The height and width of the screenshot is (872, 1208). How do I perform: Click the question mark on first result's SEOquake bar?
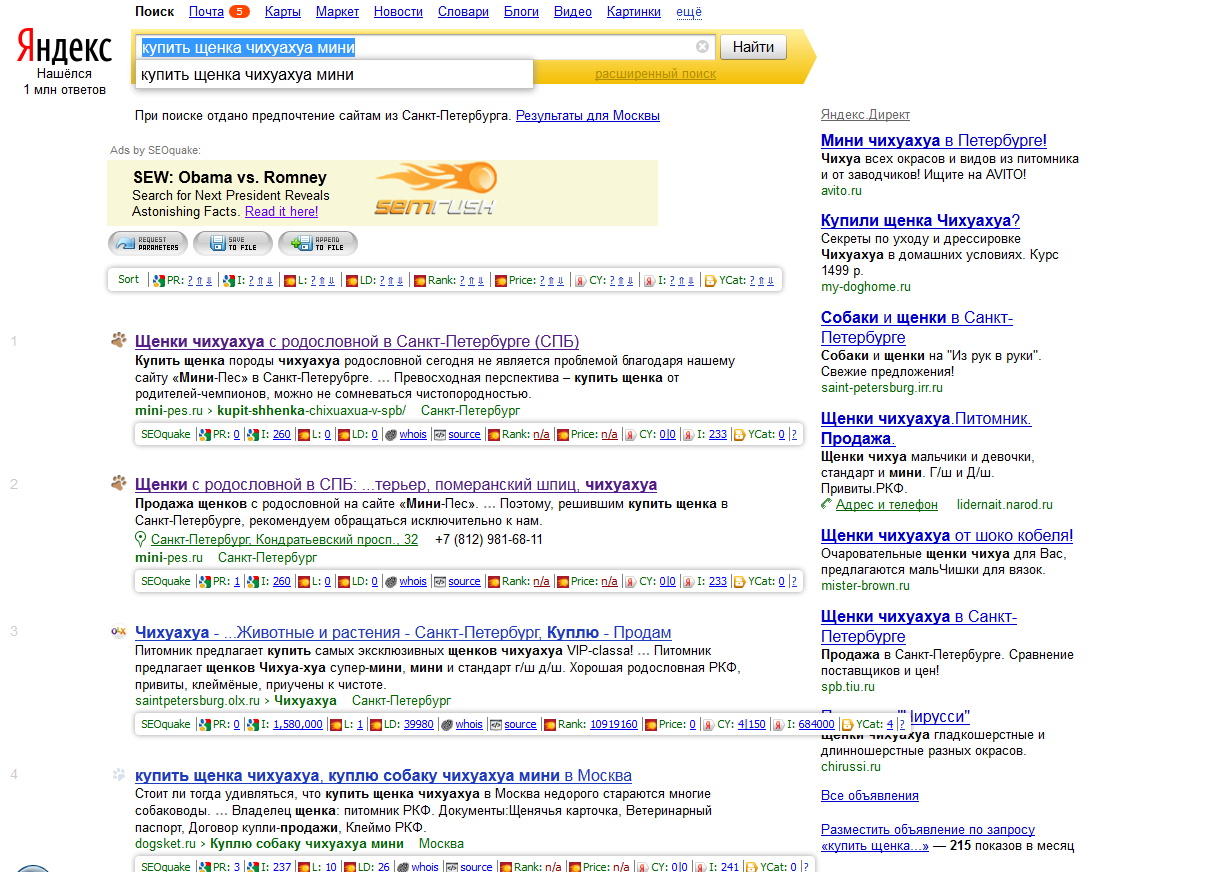794,434
